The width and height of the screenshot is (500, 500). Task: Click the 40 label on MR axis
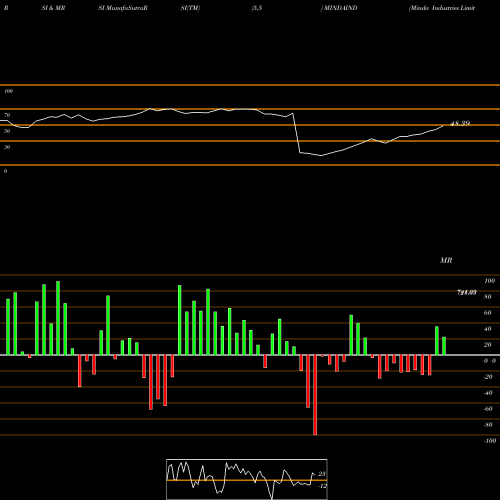click(x=488, y=329)
